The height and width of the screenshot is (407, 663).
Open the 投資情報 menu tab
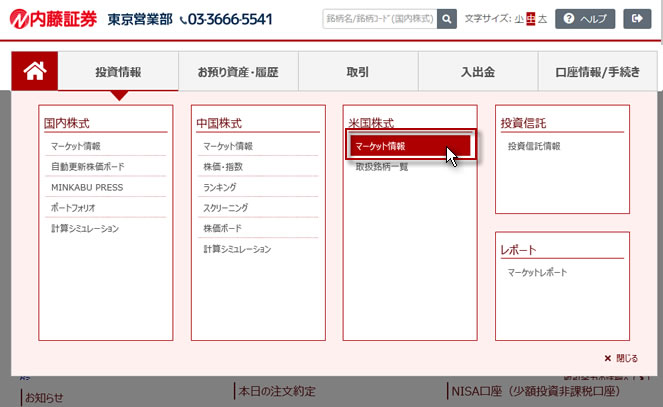[118, 72]
